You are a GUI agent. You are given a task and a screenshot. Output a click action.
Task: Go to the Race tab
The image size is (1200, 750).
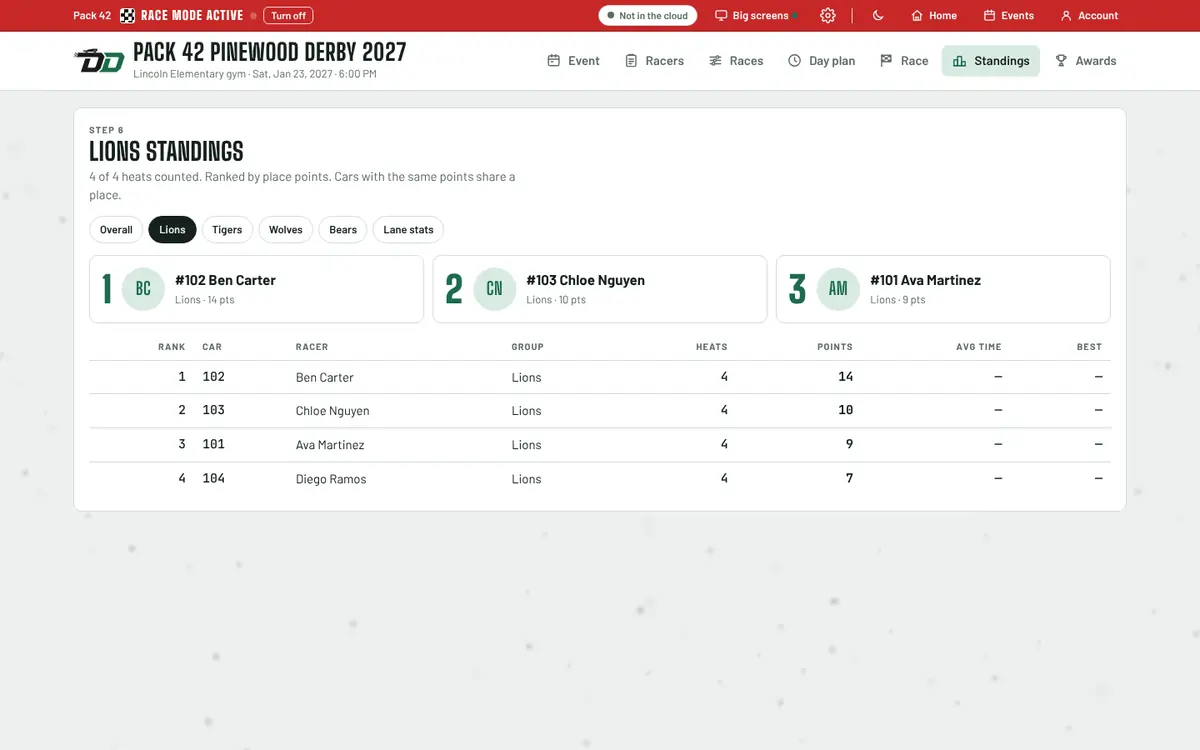[x=904, y=61]
